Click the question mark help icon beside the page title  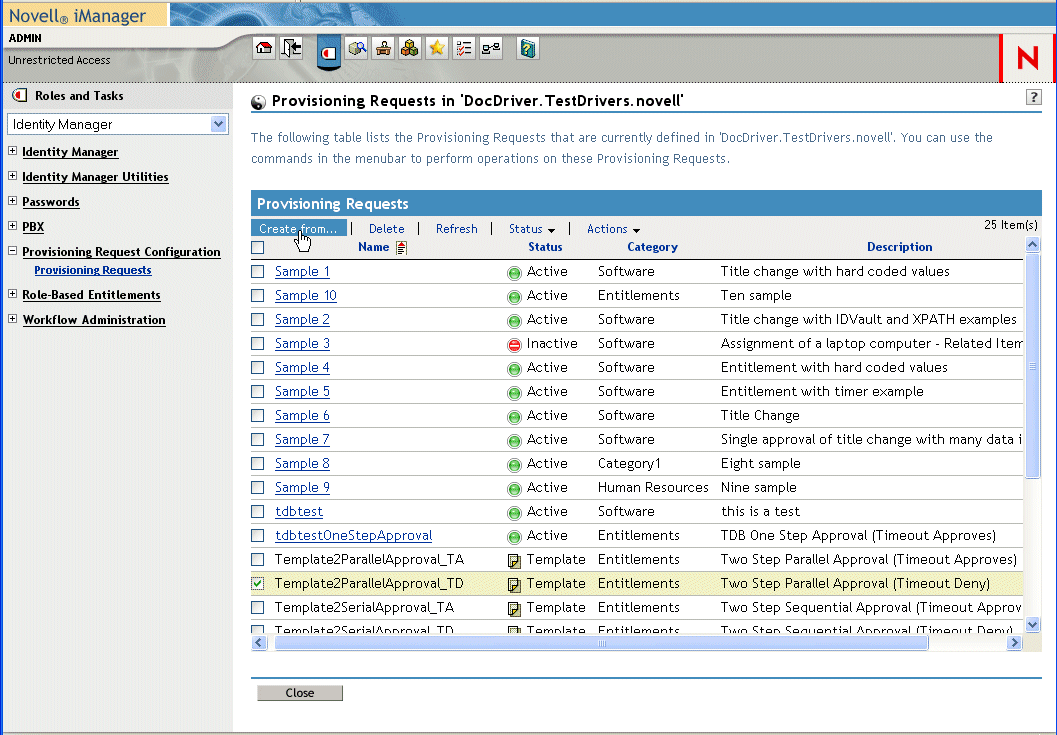pos(1034,97)
